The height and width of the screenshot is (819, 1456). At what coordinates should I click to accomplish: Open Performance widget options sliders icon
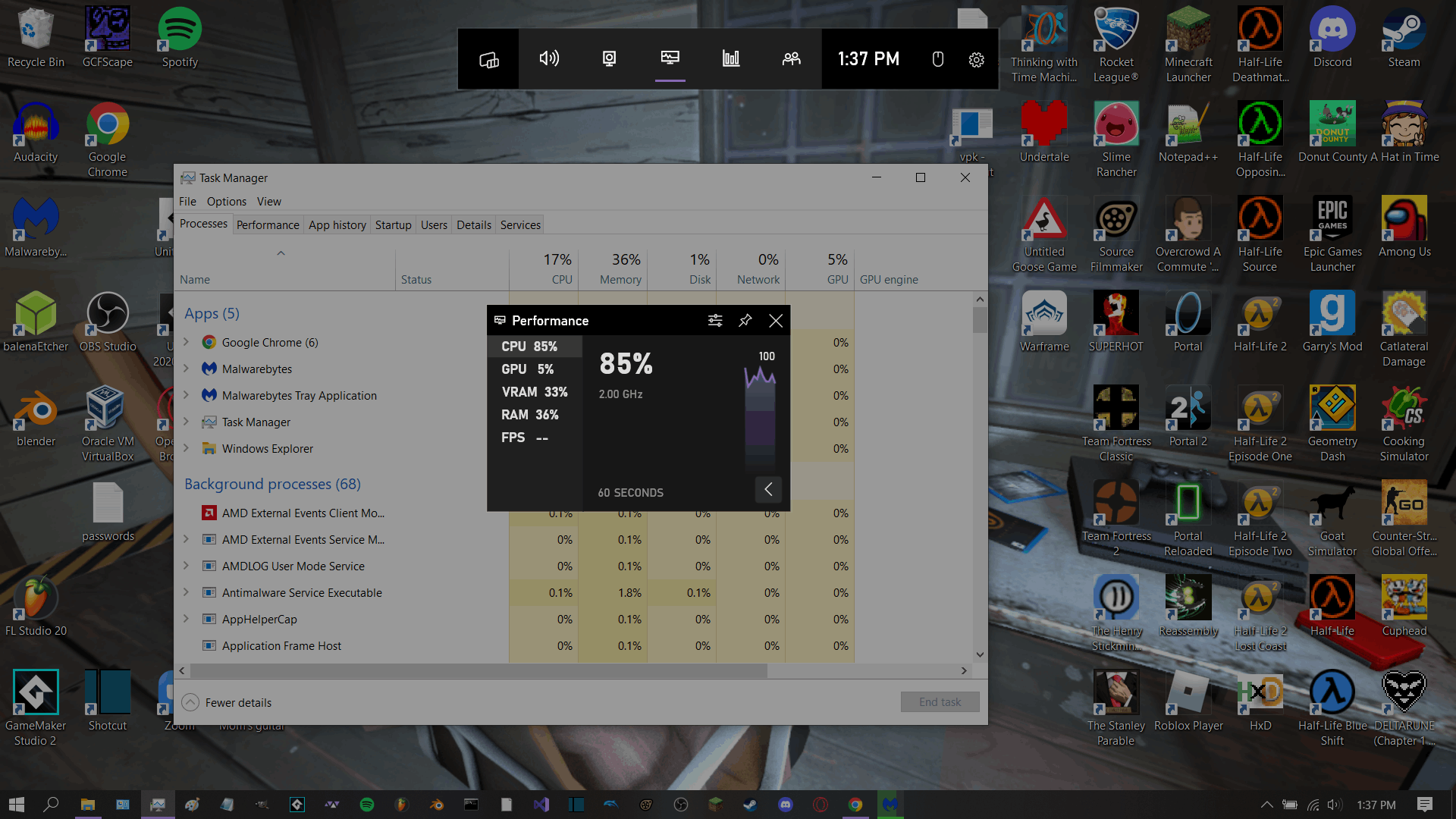(x=714, y=321)
